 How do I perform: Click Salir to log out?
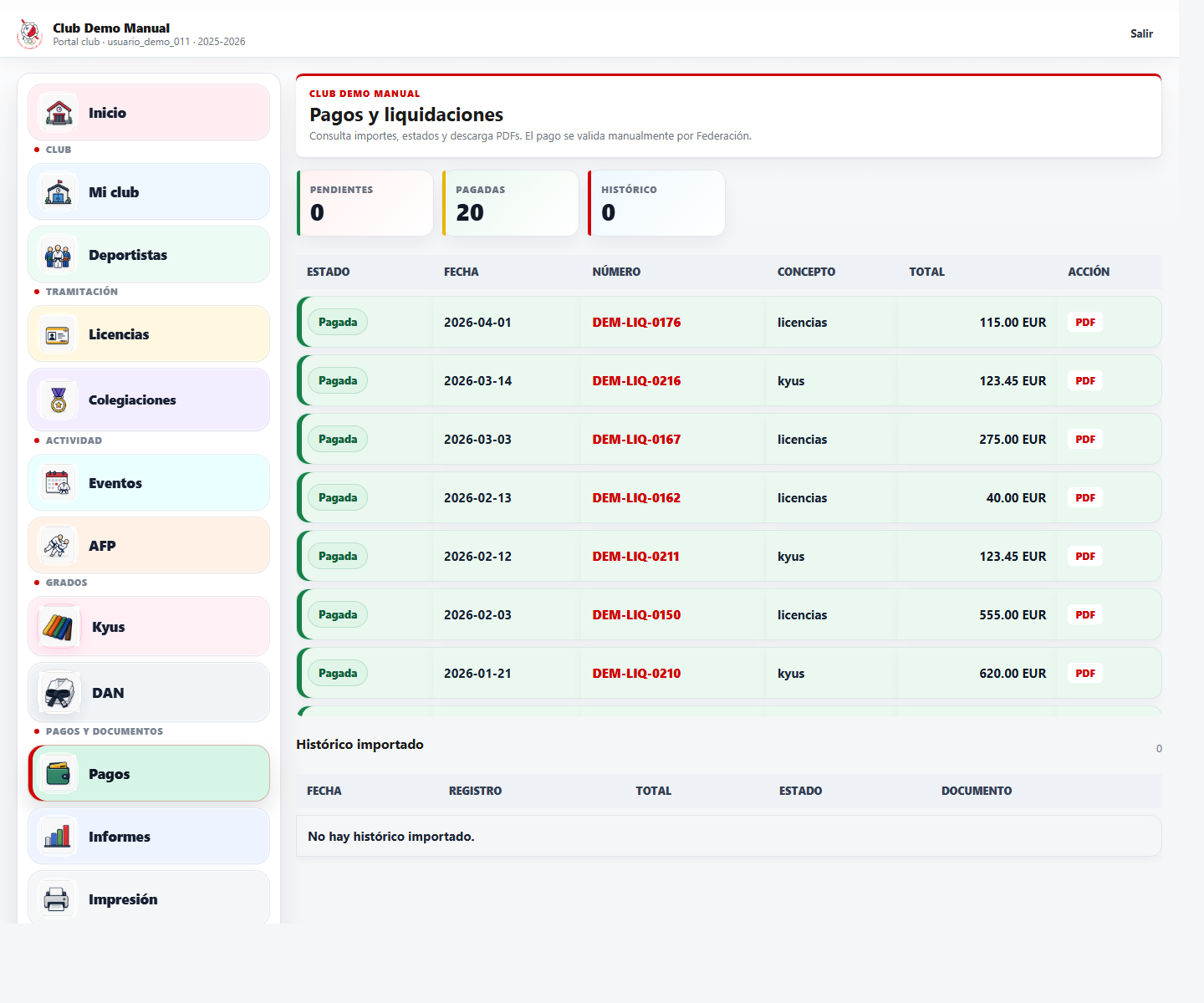click(x=1141, y=33)
